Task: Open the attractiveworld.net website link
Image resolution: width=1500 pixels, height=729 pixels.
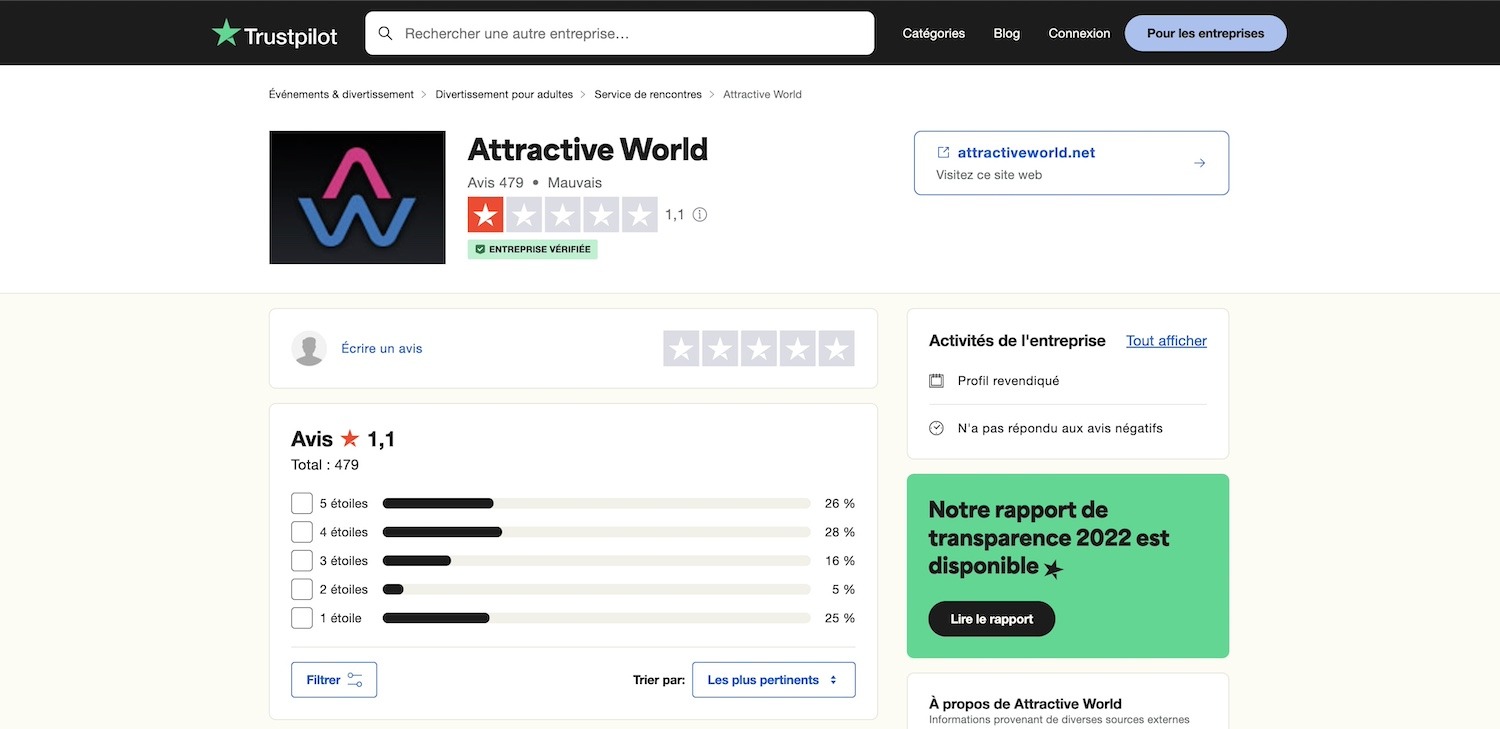Action: click(x=1026, y=152)
